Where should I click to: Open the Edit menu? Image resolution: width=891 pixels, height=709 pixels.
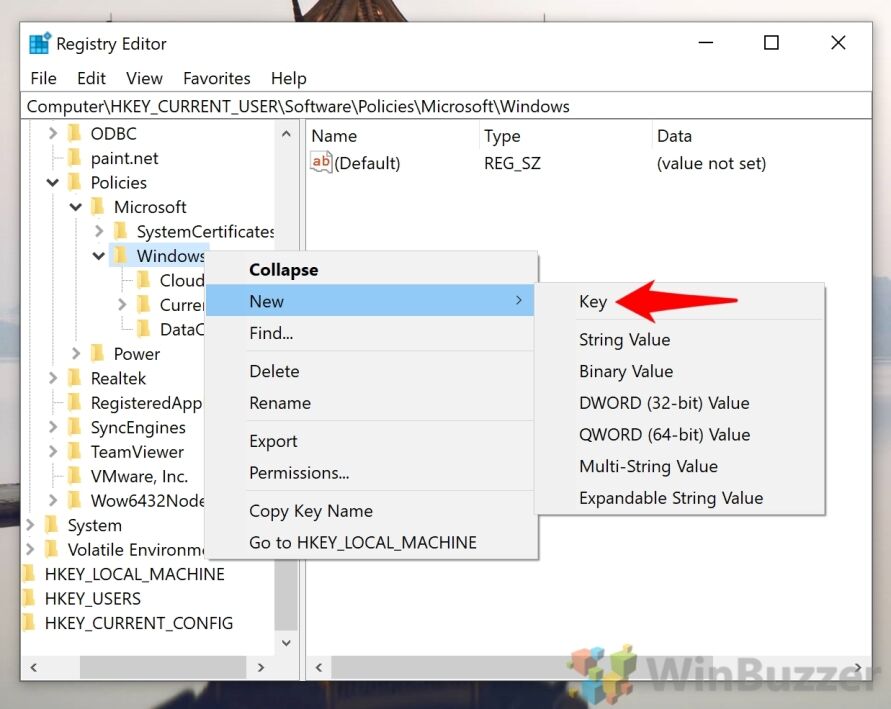91,78
